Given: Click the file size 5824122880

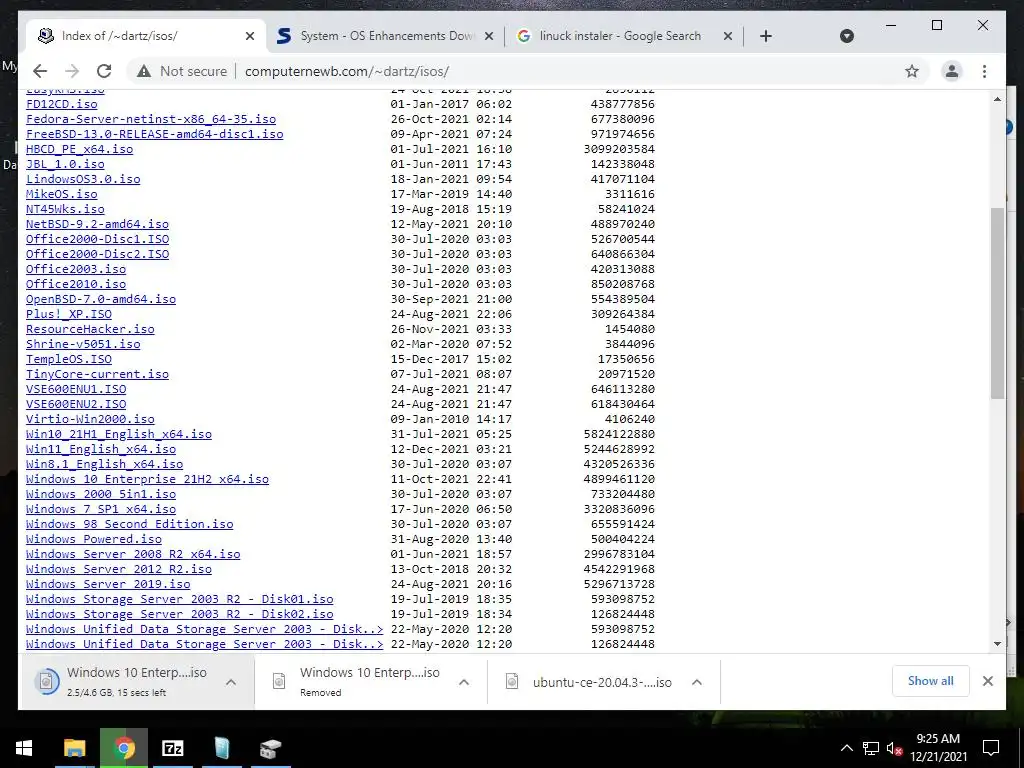Looking at the screenshot, I should (619, 434).
